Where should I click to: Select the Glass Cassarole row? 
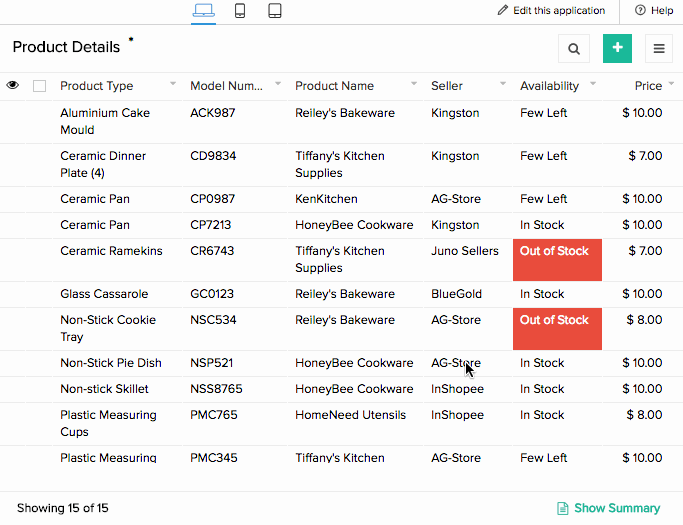(x=104, y=294)
